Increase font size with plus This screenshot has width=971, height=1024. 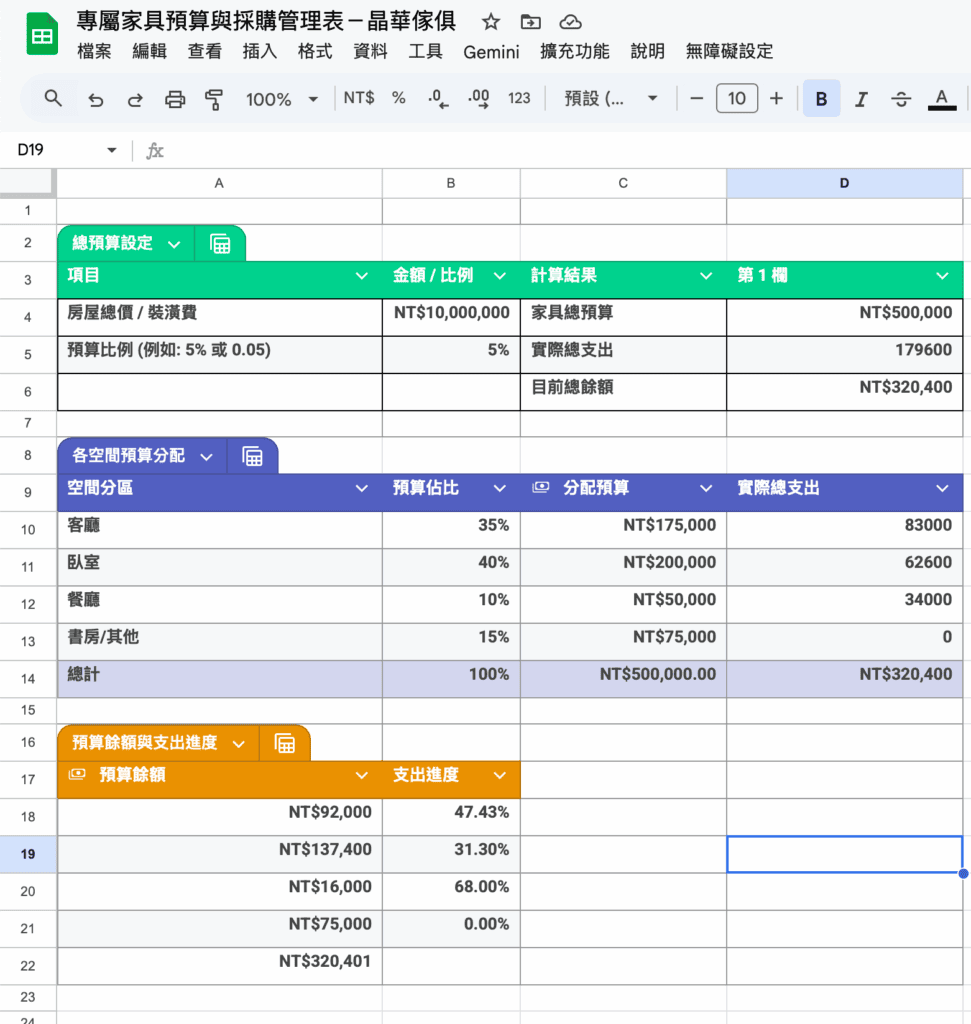(x=776, y=99)
